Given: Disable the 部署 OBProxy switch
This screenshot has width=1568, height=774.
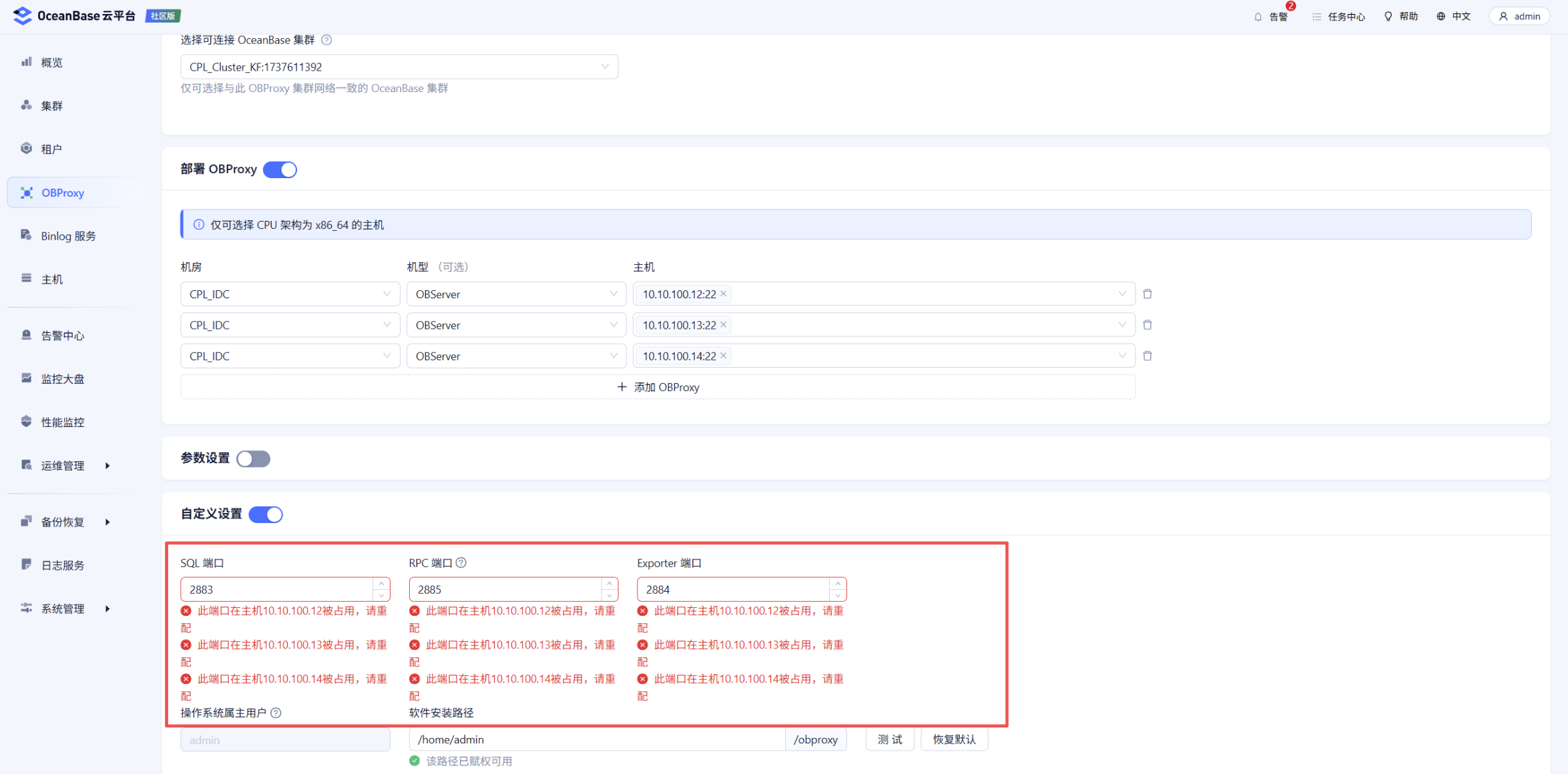Looking at the screenshot, I should 280,169.
